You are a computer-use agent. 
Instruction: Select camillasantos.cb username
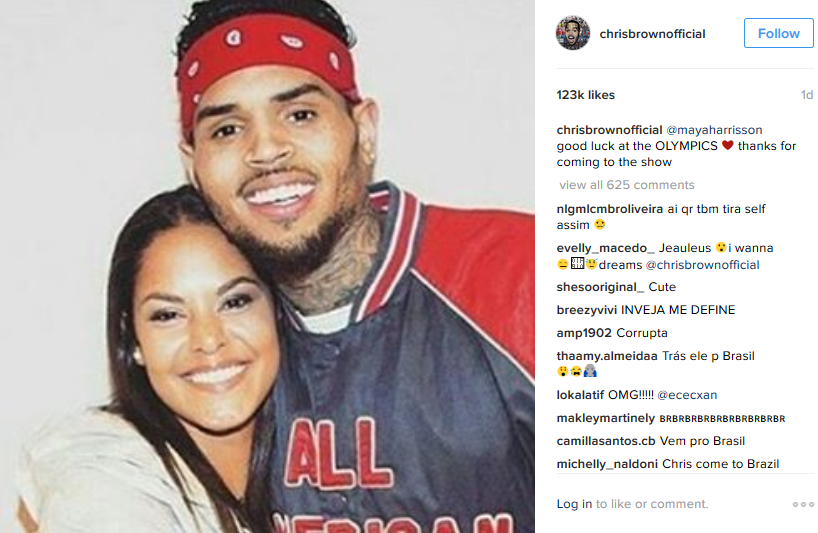pyautogui.click(x=606, y=441)
